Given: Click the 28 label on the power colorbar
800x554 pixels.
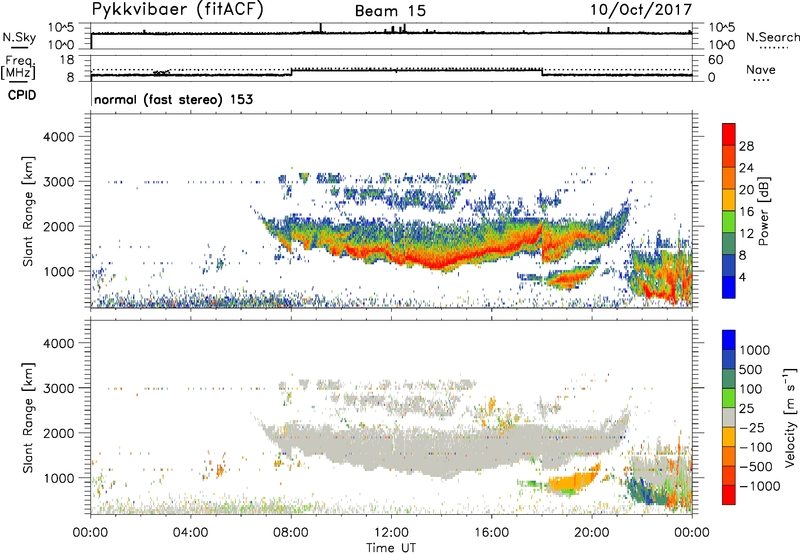Looking at the screenshot, I should click(x=746, y=146).
